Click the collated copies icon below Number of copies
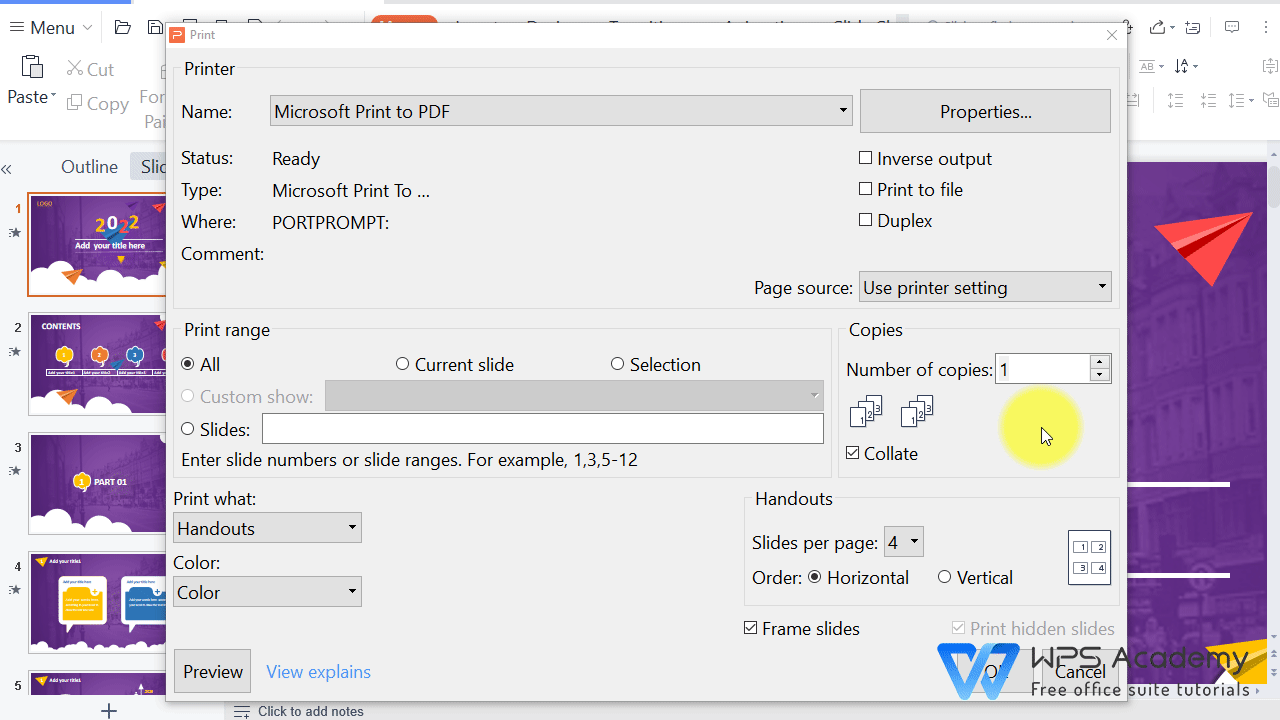The image size is (1280, 720). [864, 410]
